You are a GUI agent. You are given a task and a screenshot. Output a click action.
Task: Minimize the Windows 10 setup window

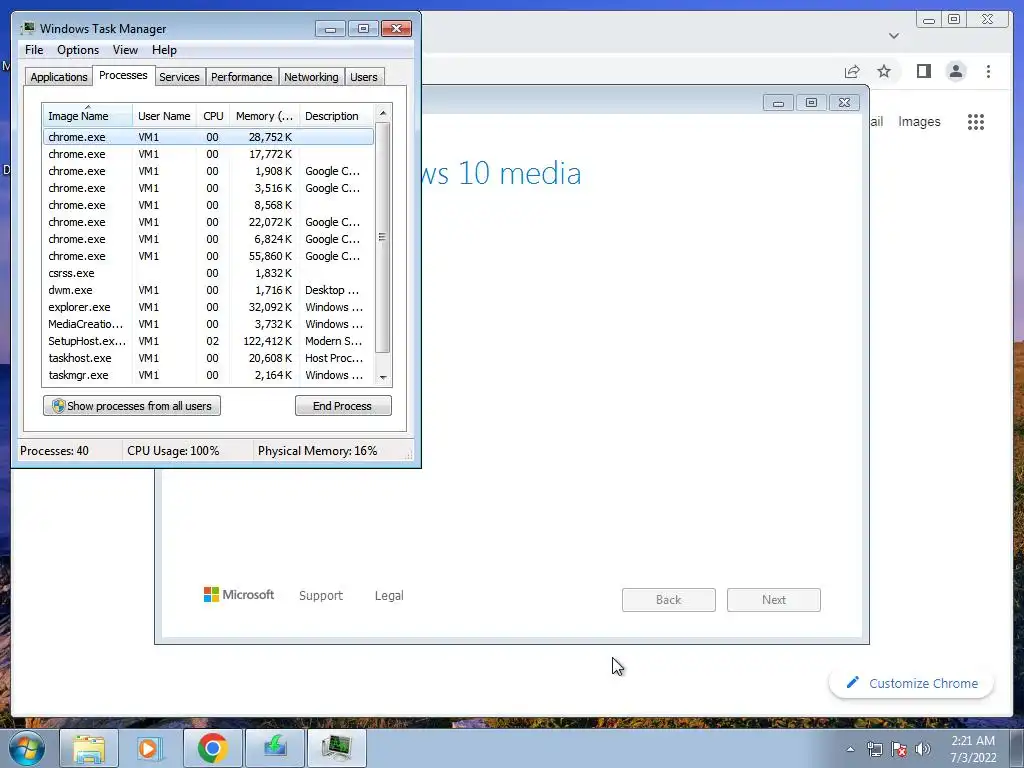click(x=778, y=103)
